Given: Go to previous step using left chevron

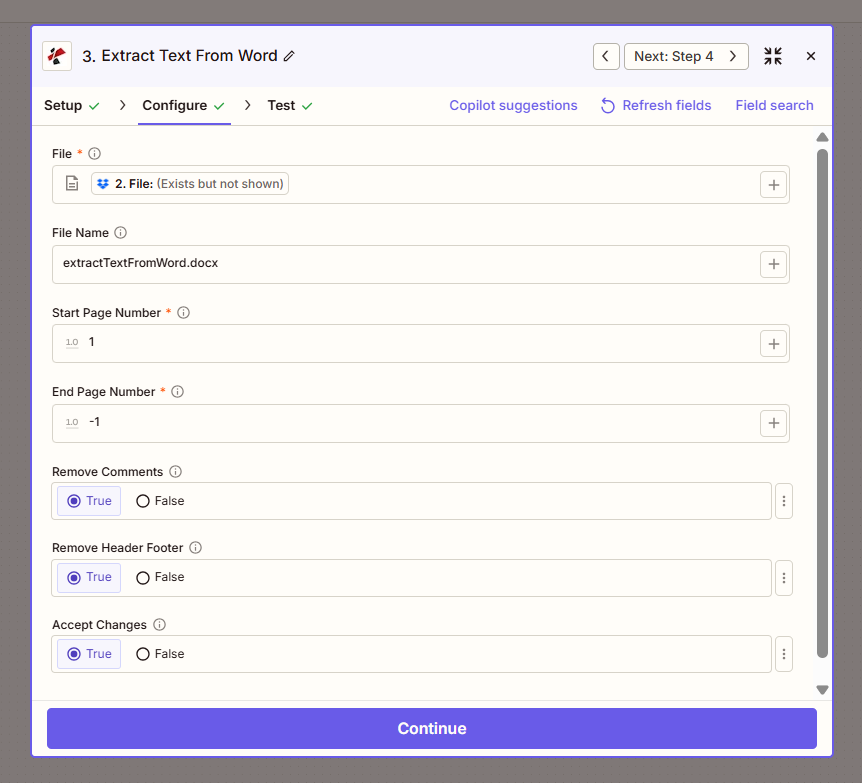Looking at the screenshot, I should (x=605, y=56).
